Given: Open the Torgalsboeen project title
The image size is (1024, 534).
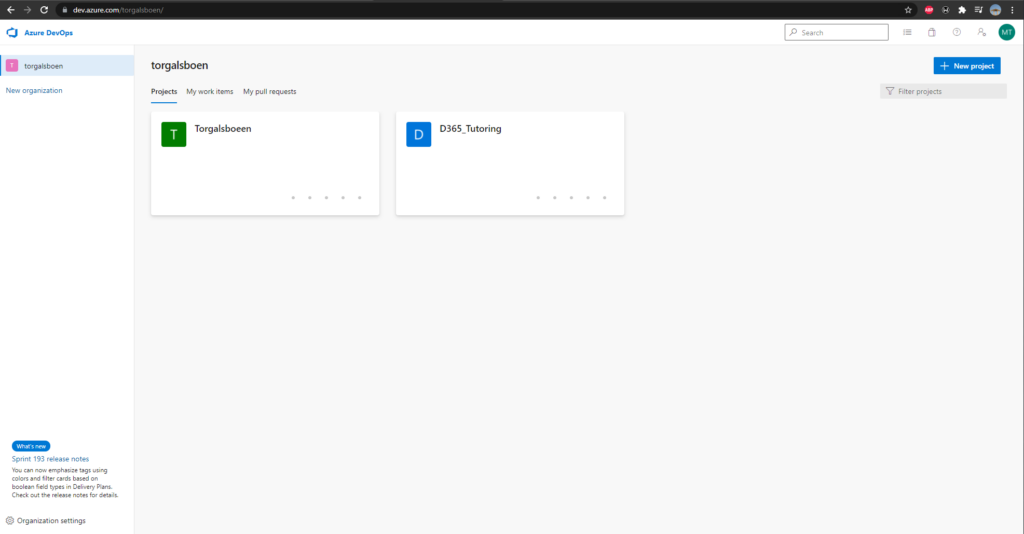Looking at the screenshot, I should (x=223, y=129).
